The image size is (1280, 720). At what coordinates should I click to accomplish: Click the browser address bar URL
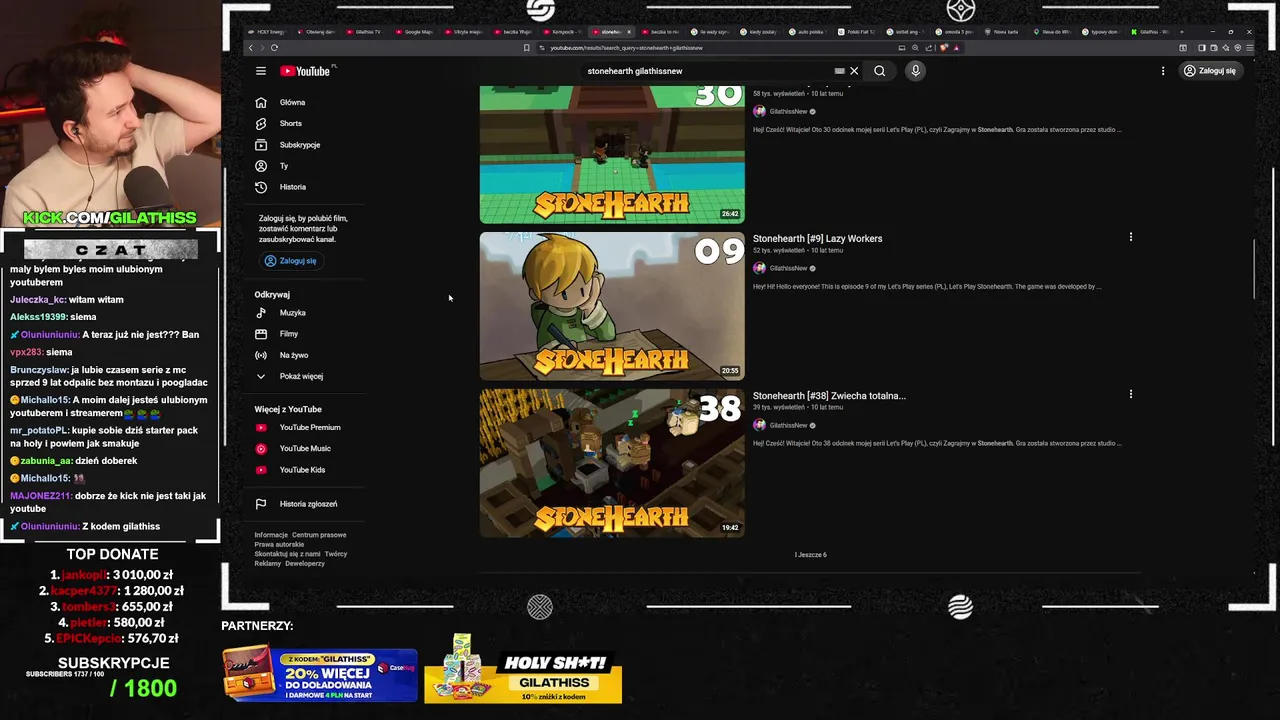pos(626,48)
